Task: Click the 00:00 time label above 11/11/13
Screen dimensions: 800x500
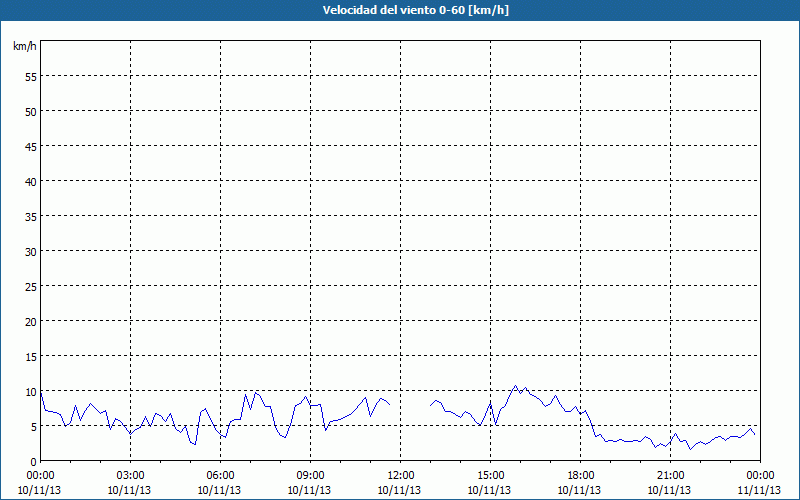Action: 760,476
